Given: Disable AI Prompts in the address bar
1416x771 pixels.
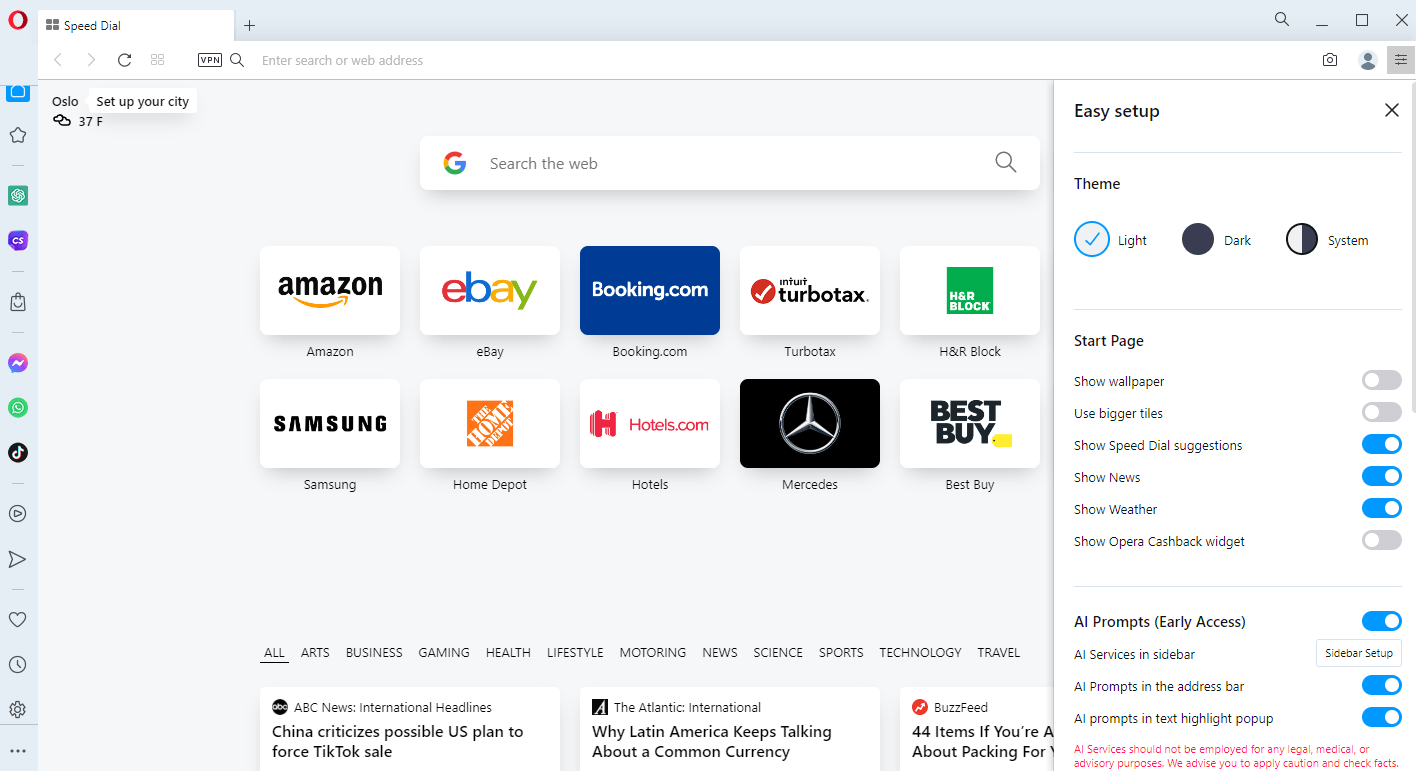Looking at the screenshot, I should point(1382,685).
